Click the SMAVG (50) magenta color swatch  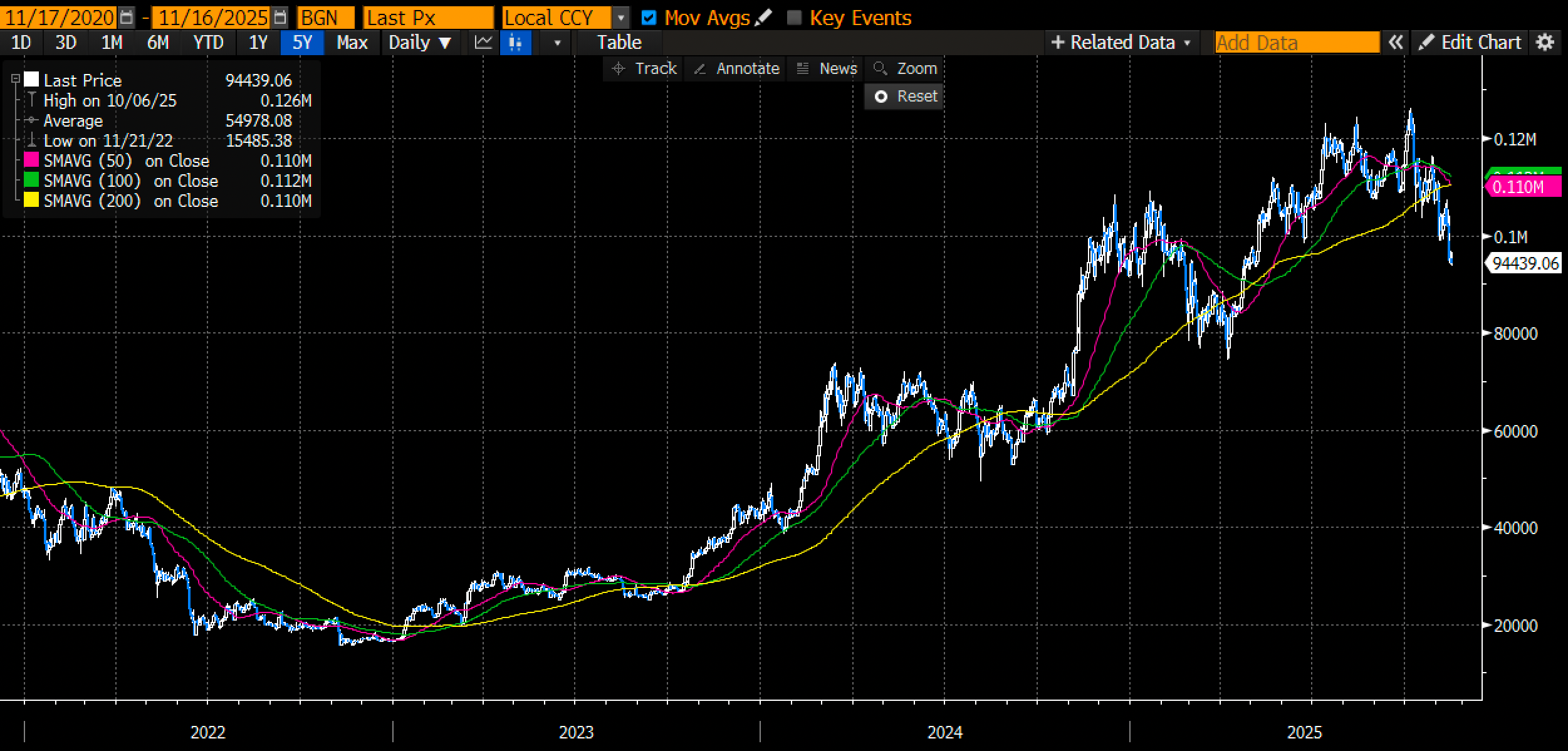[x=31, y=160]
